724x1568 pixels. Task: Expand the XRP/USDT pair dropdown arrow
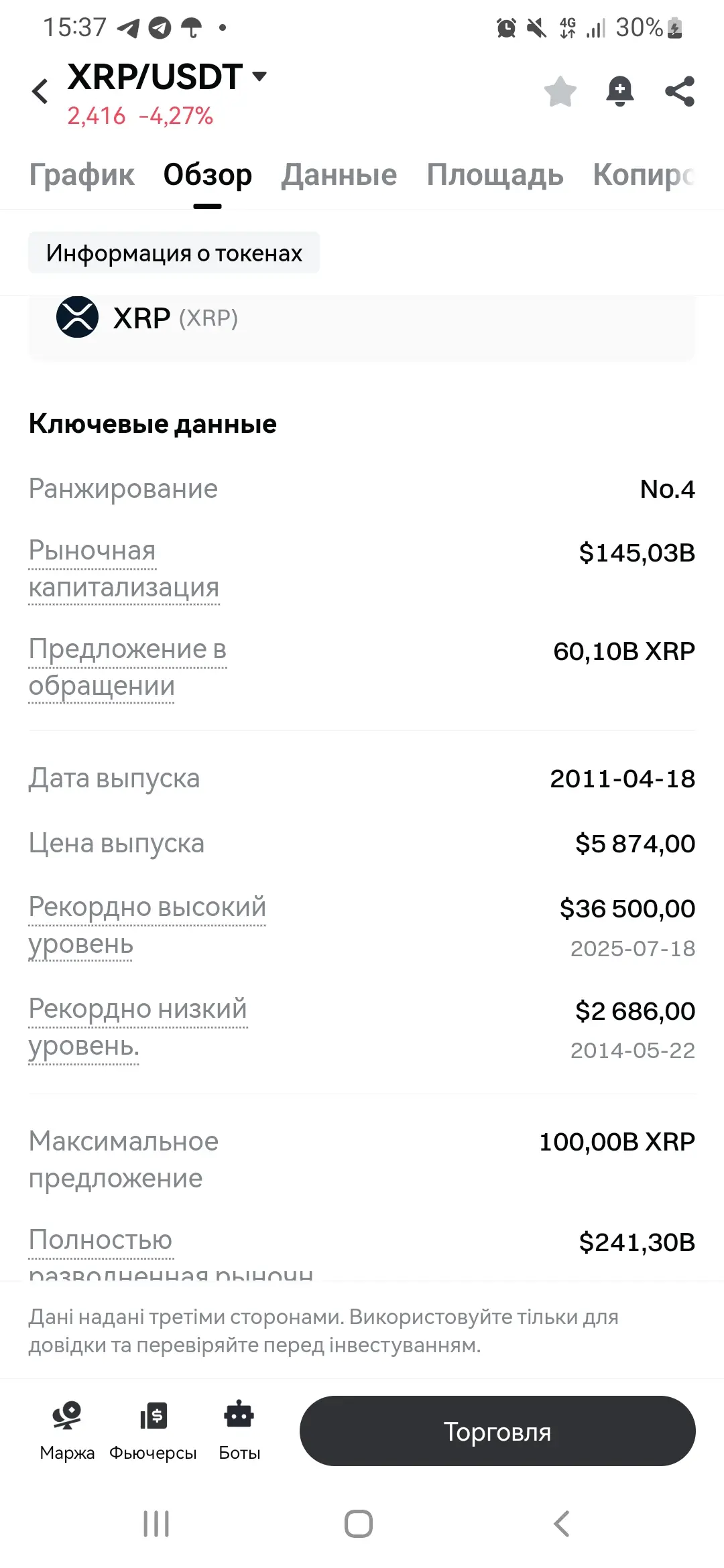click(x=259, y=76)
